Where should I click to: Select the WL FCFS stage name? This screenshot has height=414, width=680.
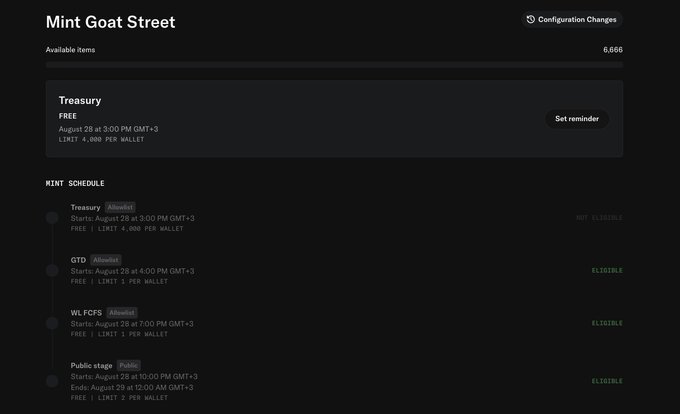point(86,313)
